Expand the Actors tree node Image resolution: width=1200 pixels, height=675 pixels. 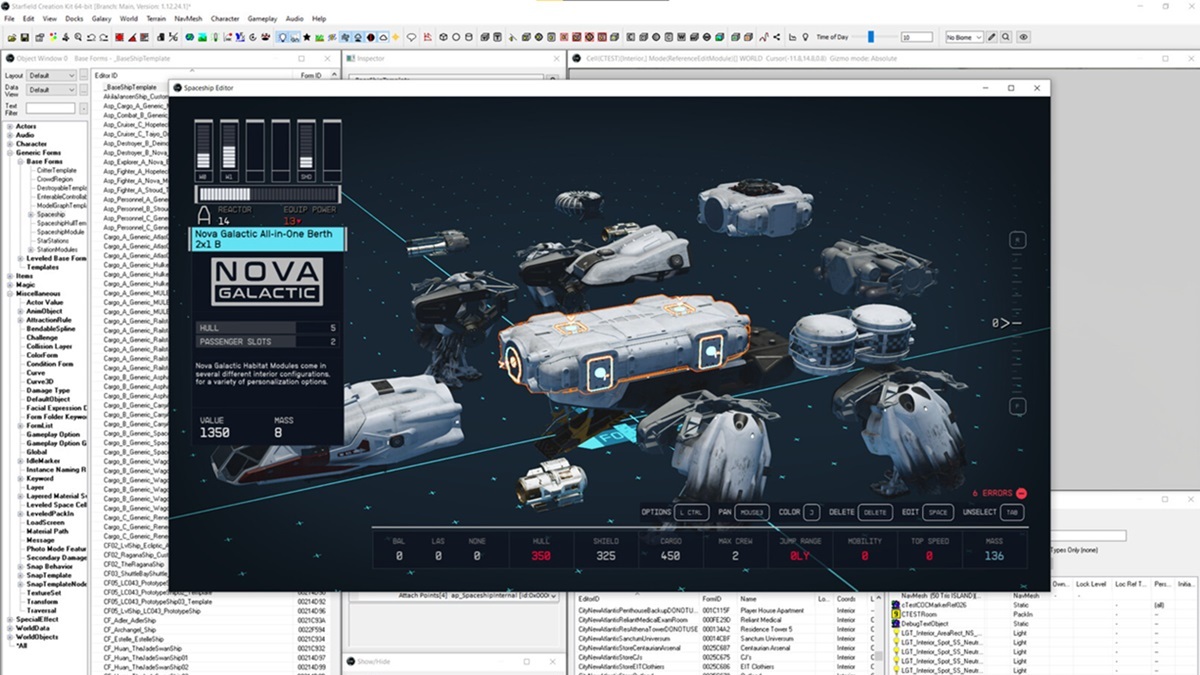(x=10, y=127)
